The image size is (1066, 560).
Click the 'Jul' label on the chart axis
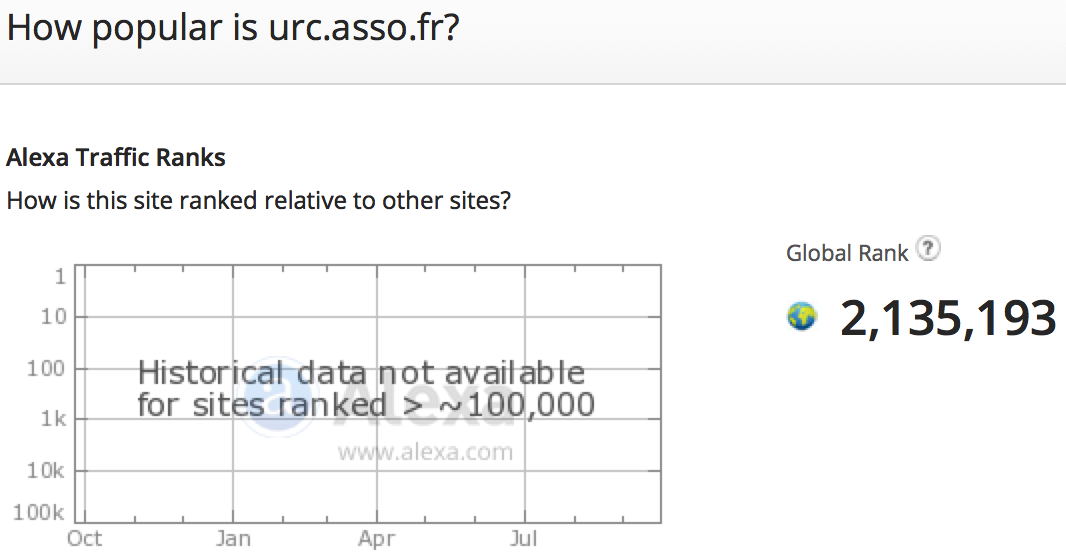(x=523, y=539)
